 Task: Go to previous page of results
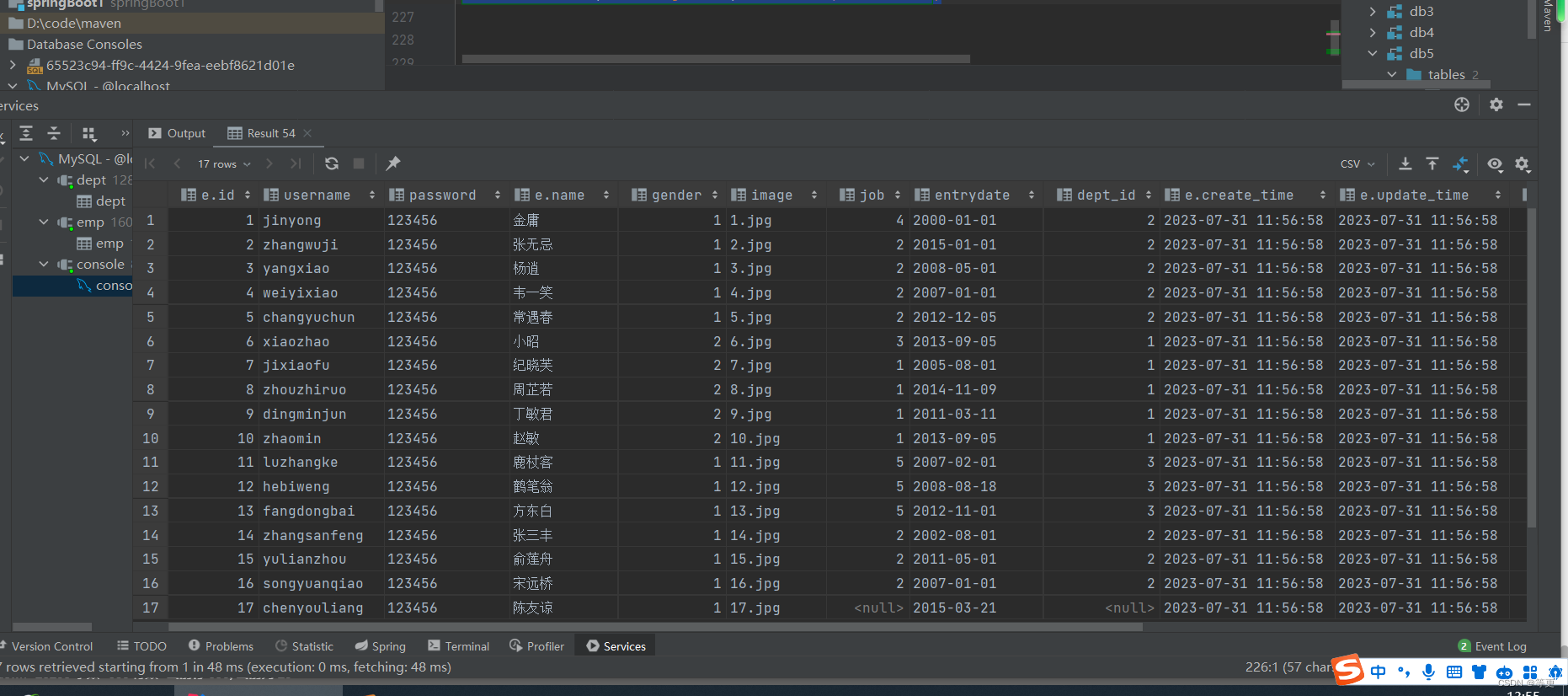pos(177,163)
